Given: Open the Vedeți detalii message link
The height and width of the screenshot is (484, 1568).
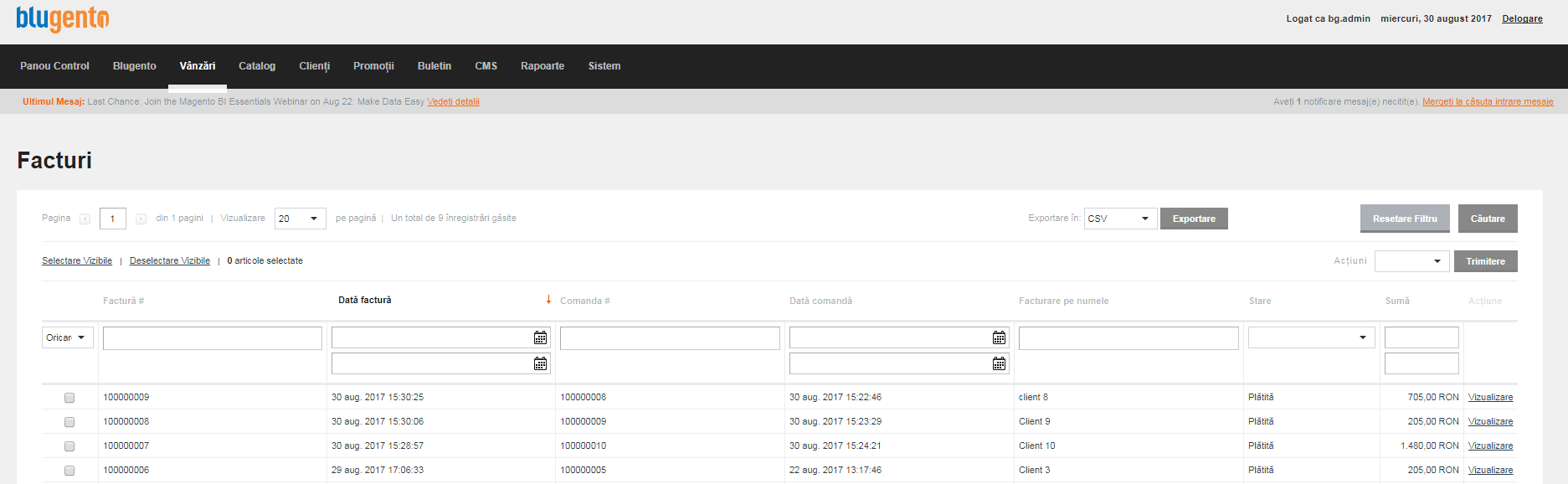Looking at the screenshot, I should click(453, 102).
